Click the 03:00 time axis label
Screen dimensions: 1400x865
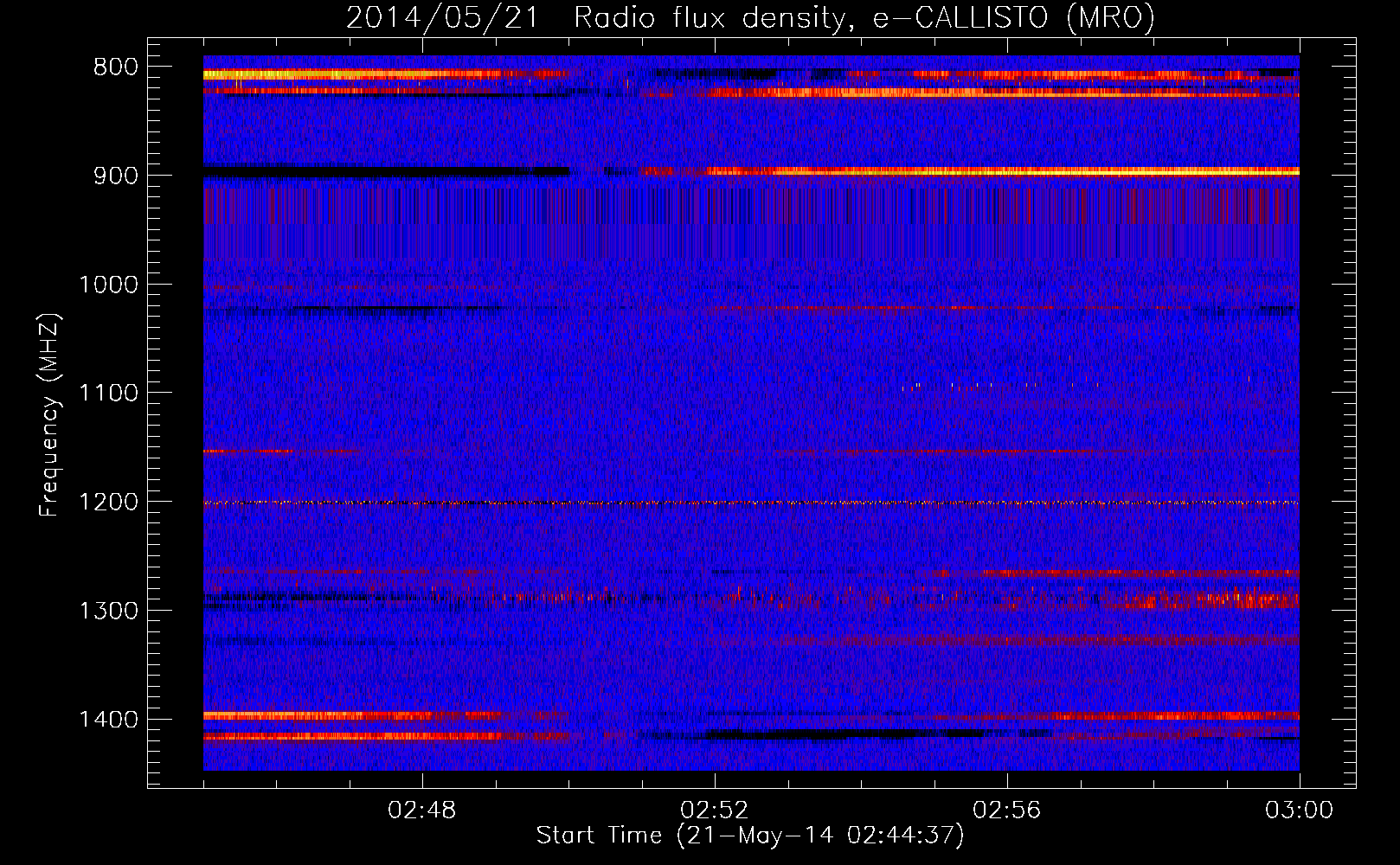(x=1300, y=811)
